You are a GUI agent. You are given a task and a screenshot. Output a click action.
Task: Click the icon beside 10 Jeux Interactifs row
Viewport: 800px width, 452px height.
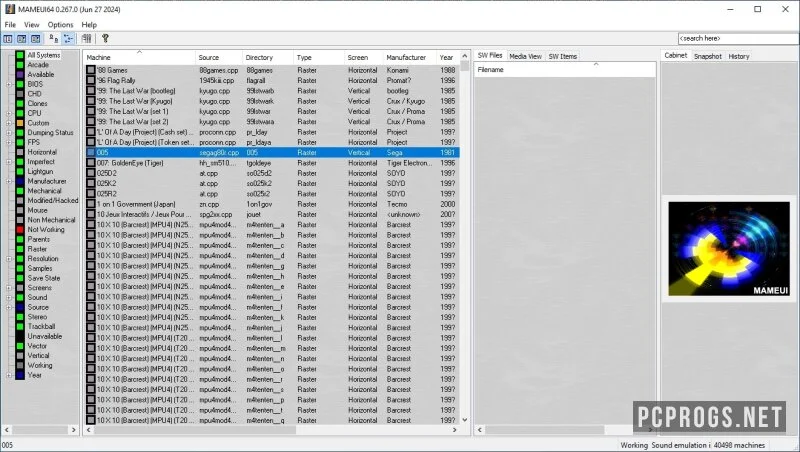pos(91,214)
